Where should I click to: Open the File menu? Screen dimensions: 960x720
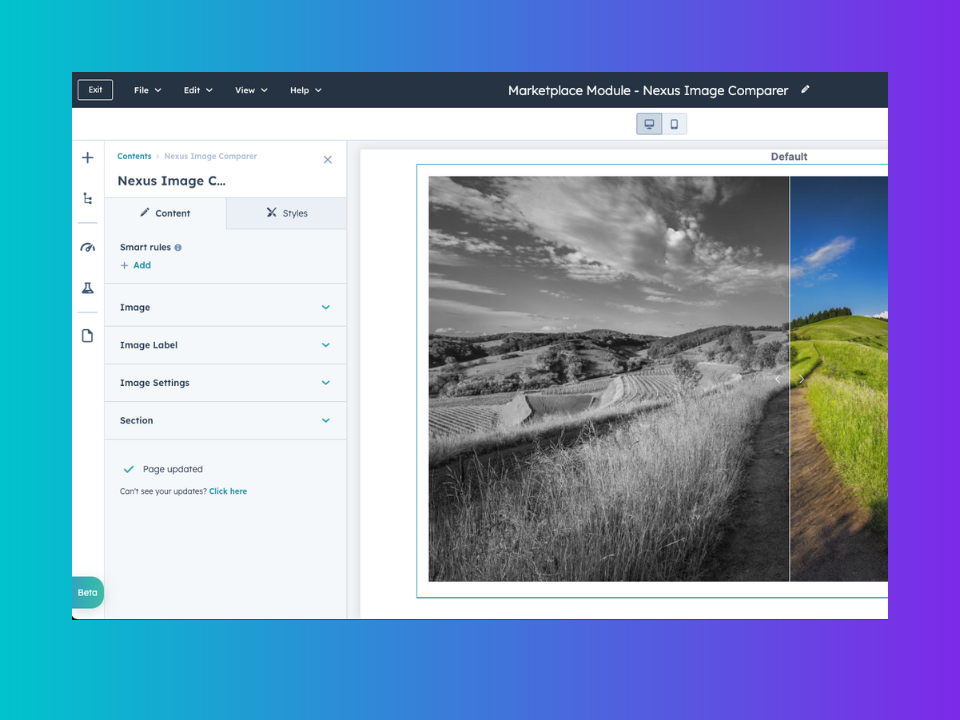click(147, 90)
